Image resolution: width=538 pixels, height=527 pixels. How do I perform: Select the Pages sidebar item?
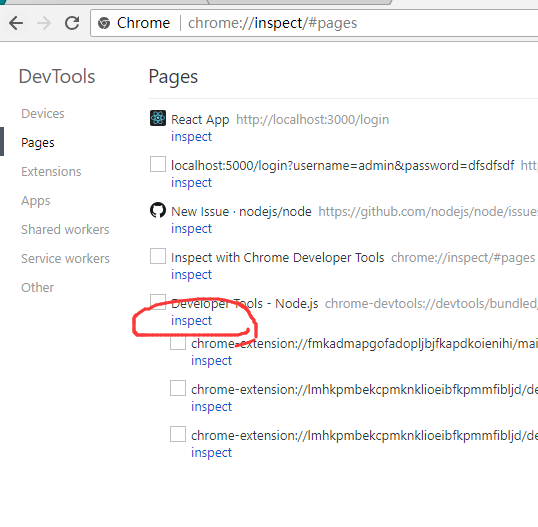[x=38, y=143]
